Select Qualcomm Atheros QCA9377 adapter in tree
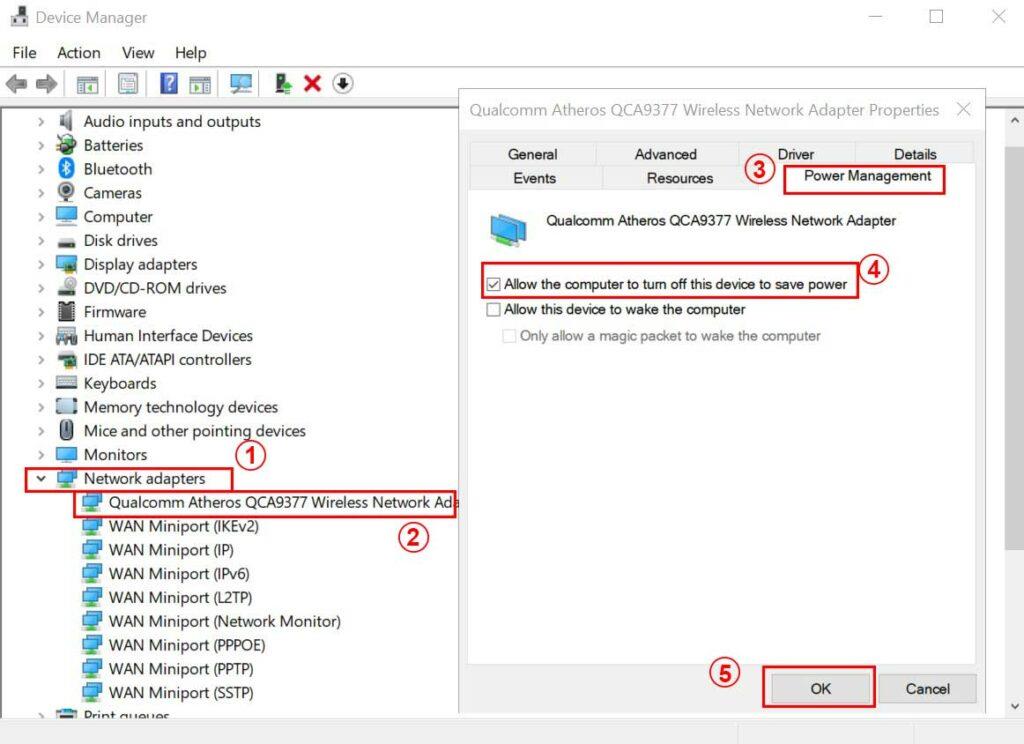 point(280,503)
